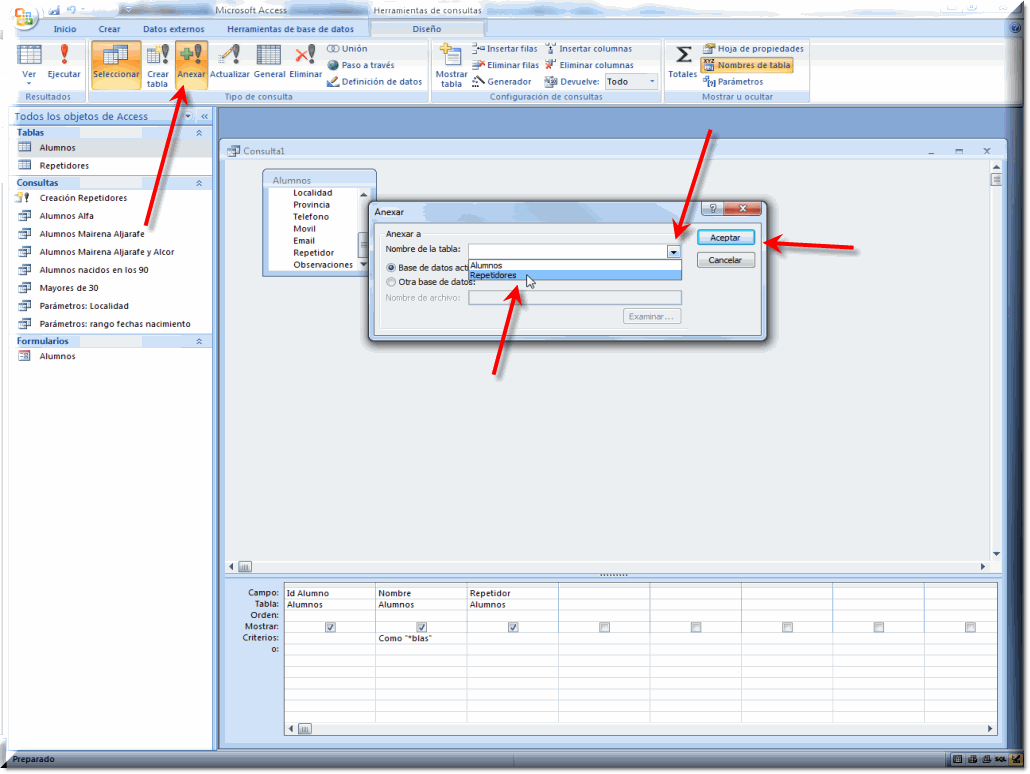Expand the Nombre de la tabla dropdown
Screen dimensions: 1030x774
point(673,252)
